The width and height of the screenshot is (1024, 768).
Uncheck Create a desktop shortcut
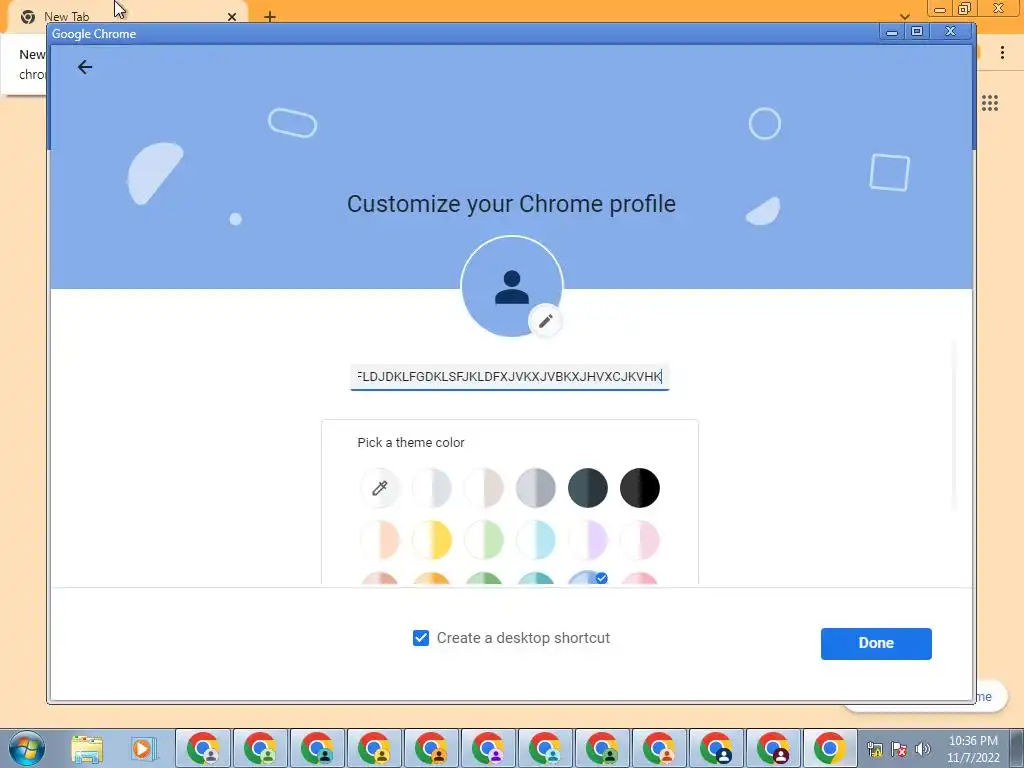(421, 638)
